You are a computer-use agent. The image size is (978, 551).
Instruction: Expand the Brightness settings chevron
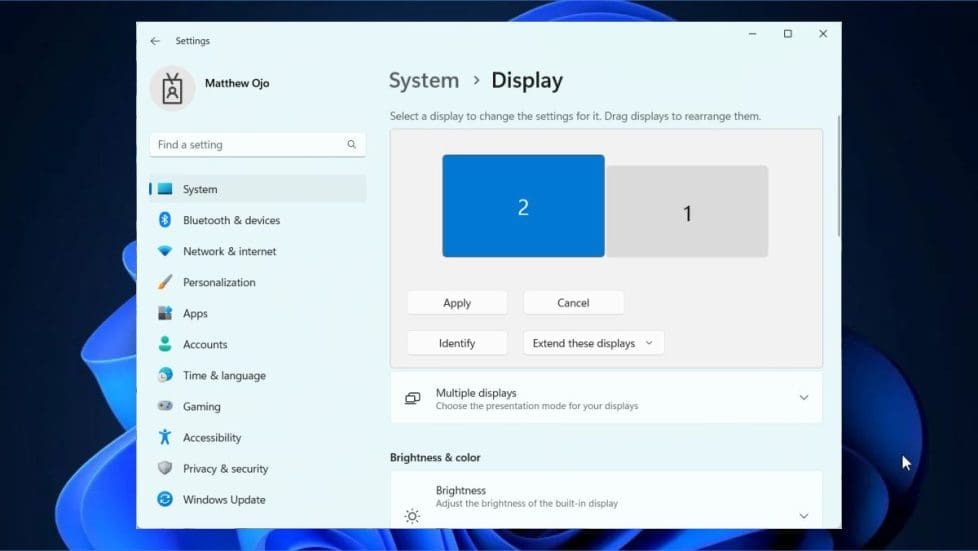coord(803,516)
